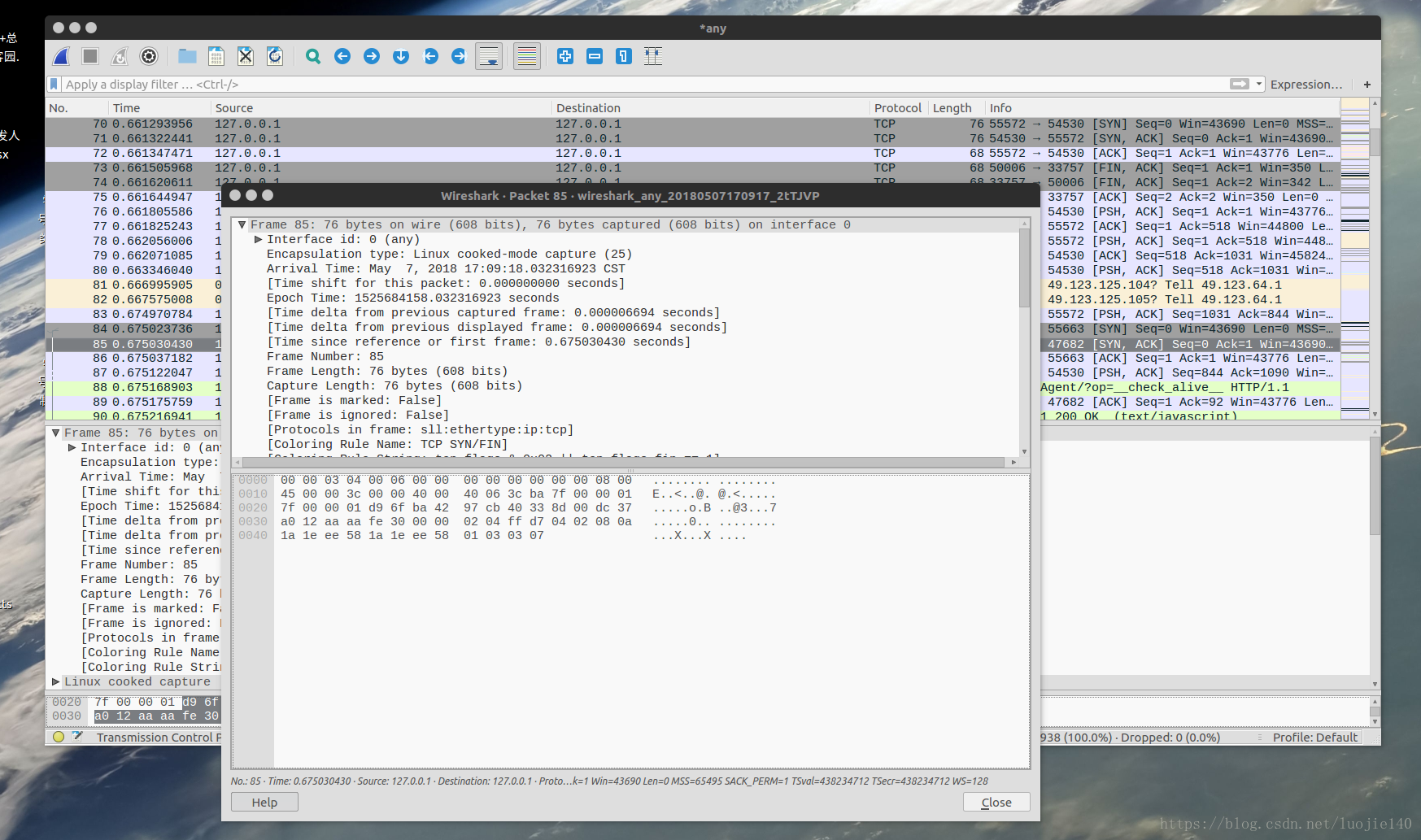Reload this capture file
Screen dimensions: 1421x840
(x=275, y=56)
